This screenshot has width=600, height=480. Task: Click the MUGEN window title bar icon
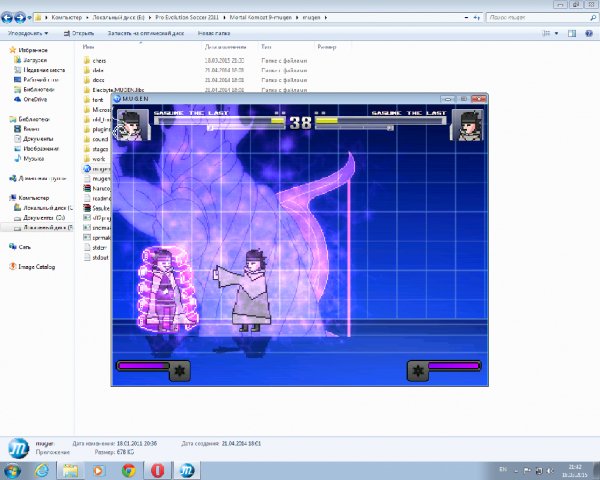(117, 99)
